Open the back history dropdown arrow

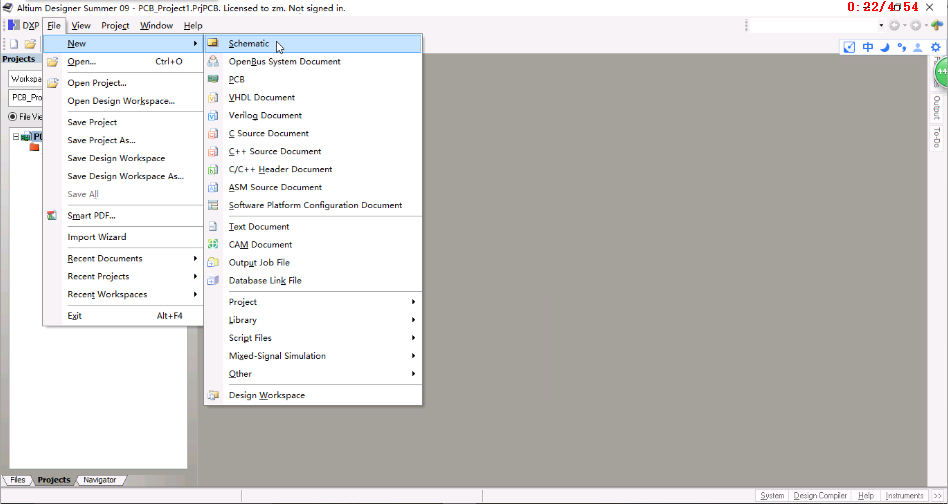pos(904,25)
